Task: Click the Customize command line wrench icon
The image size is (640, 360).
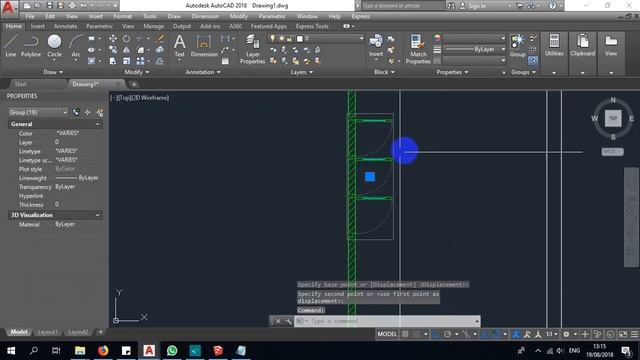Action: point(289,321)
